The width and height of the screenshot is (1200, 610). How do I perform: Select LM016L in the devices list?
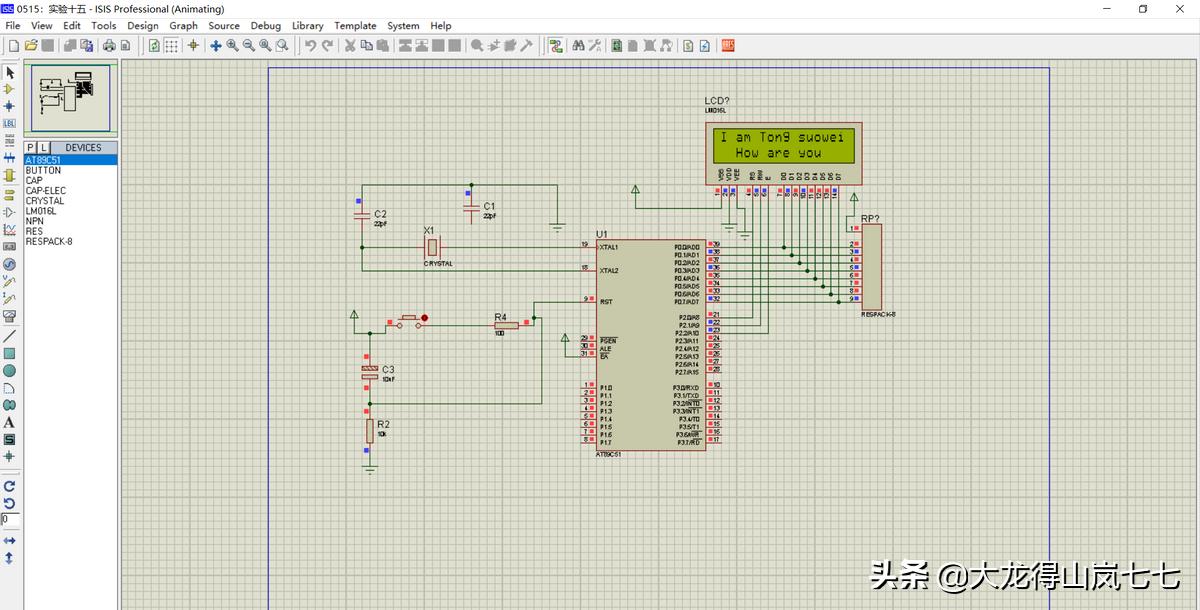41,211
